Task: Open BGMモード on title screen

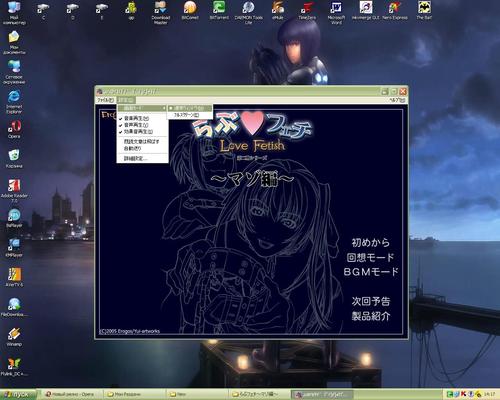Action: click(x=371, y=272)
